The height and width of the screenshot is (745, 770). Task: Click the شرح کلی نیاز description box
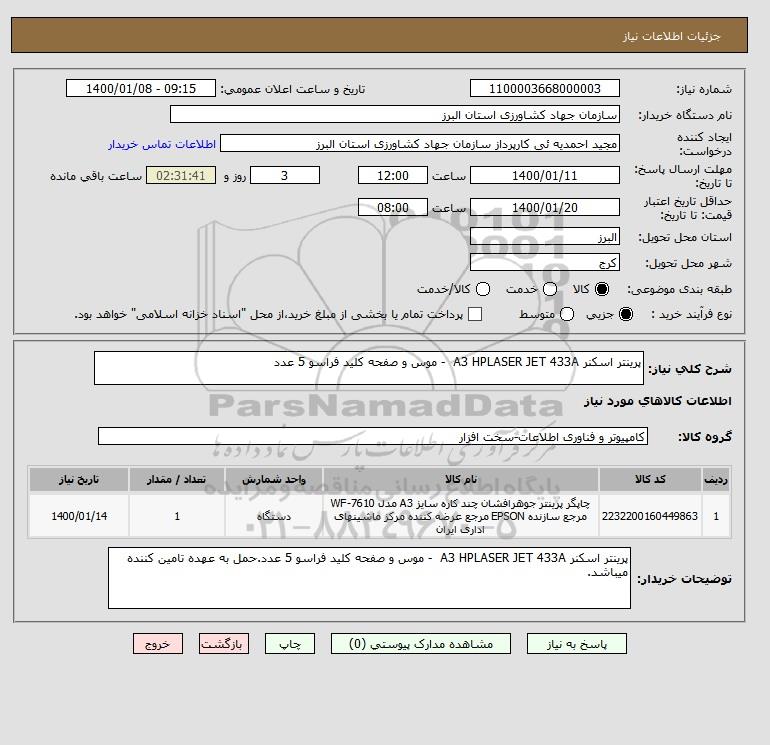[x=369, y=368]
